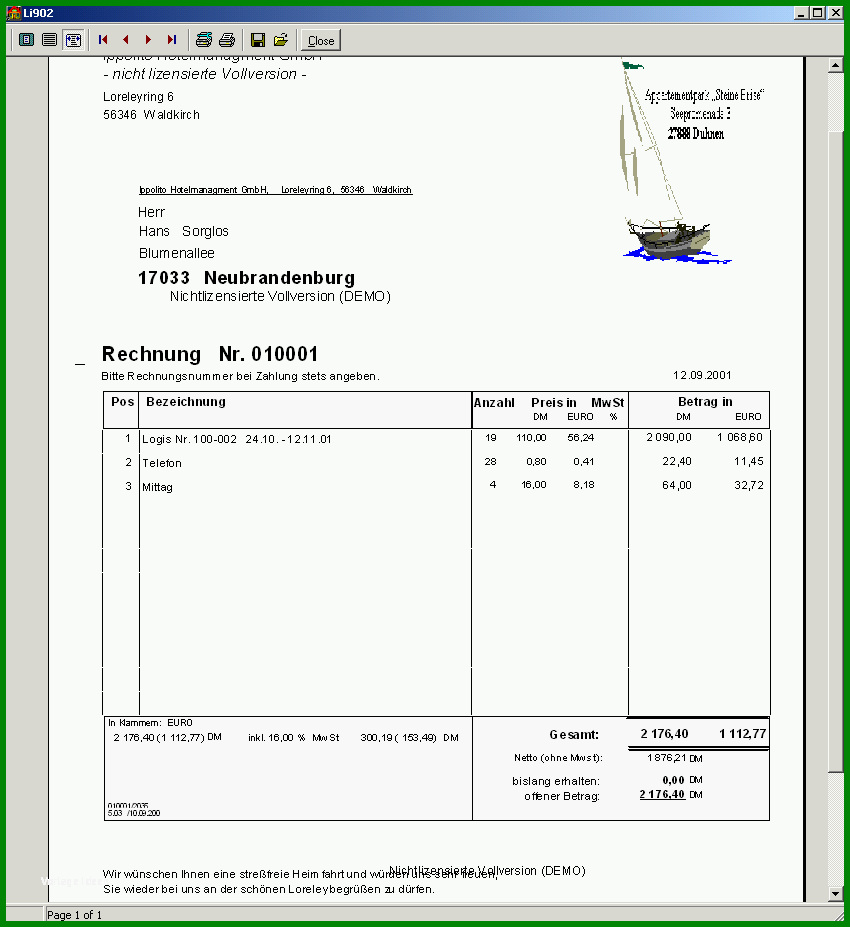Viewport: 850px width, 927px height.
Task: Click the amount 2 090,00 in row 1
Action: (669, 437)
